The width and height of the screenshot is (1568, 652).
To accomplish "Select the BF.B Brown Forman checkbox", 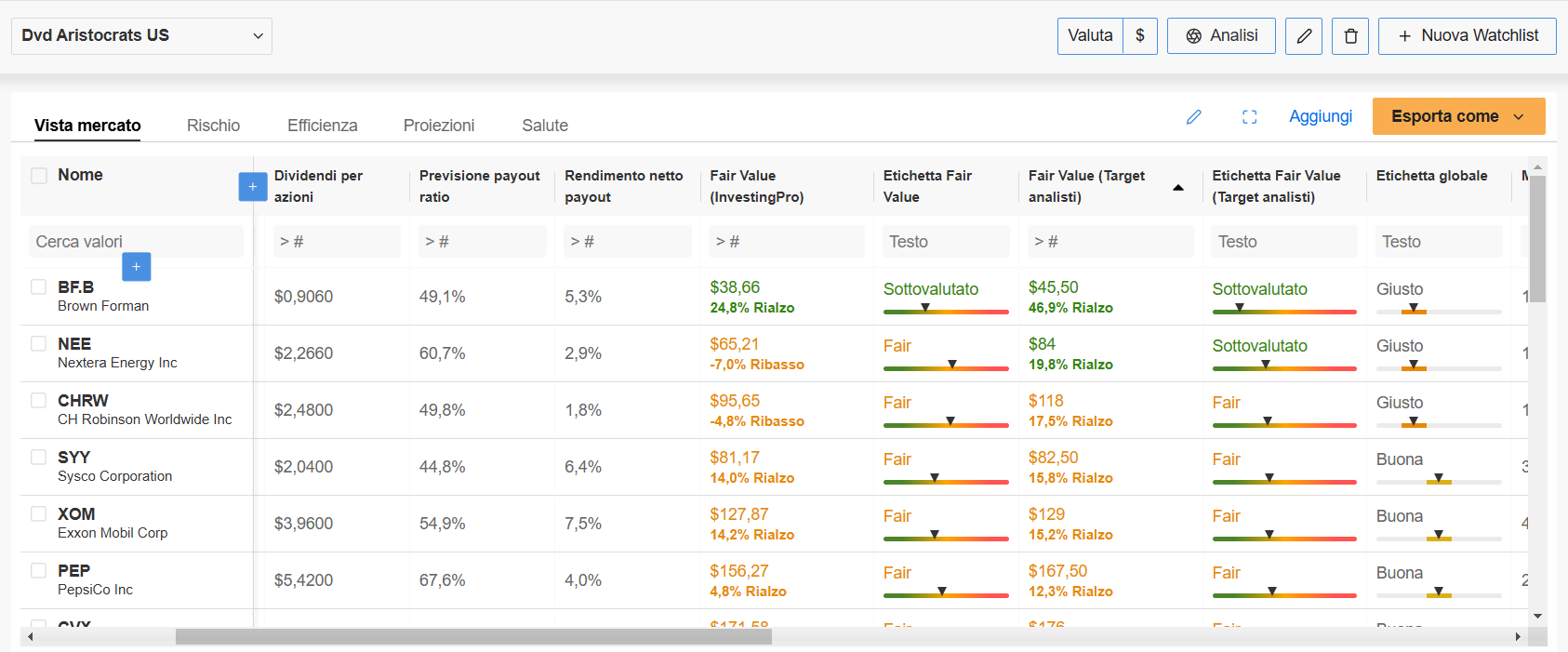I will click(x=39, y=287).
